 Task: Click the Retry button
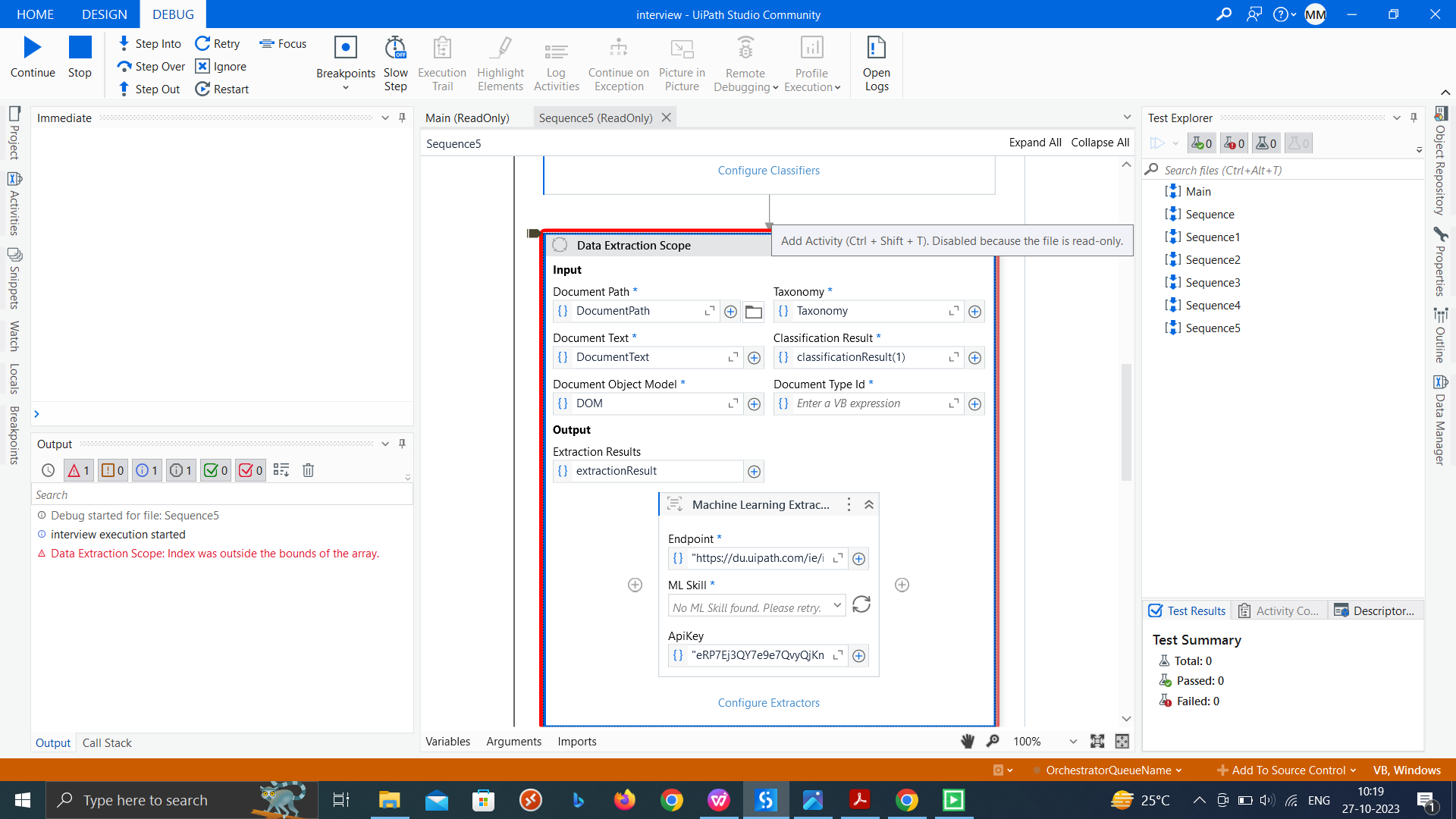217,44
